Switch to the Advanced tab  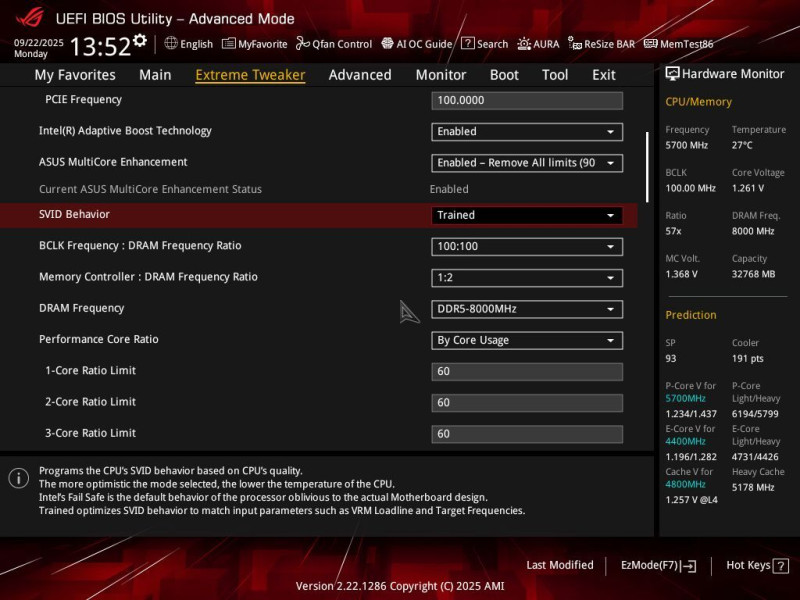point(360,75)
